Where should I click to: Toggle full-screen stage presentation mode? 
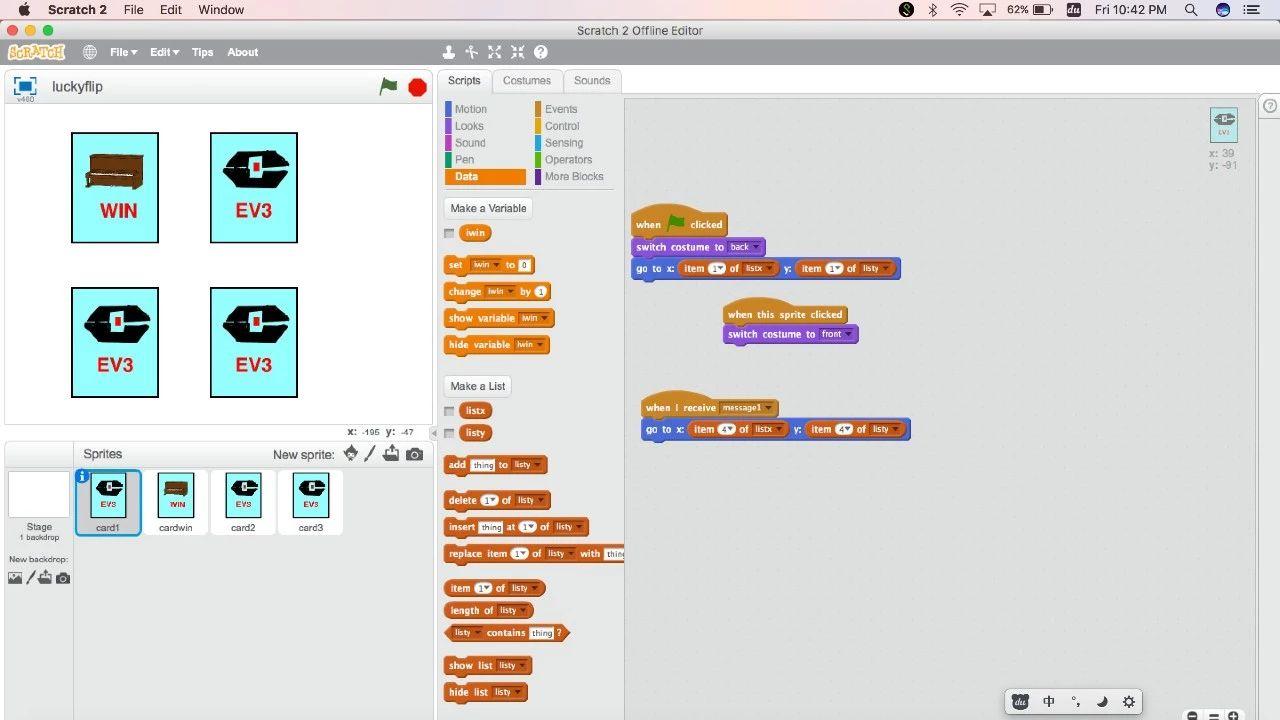[25, 86]
